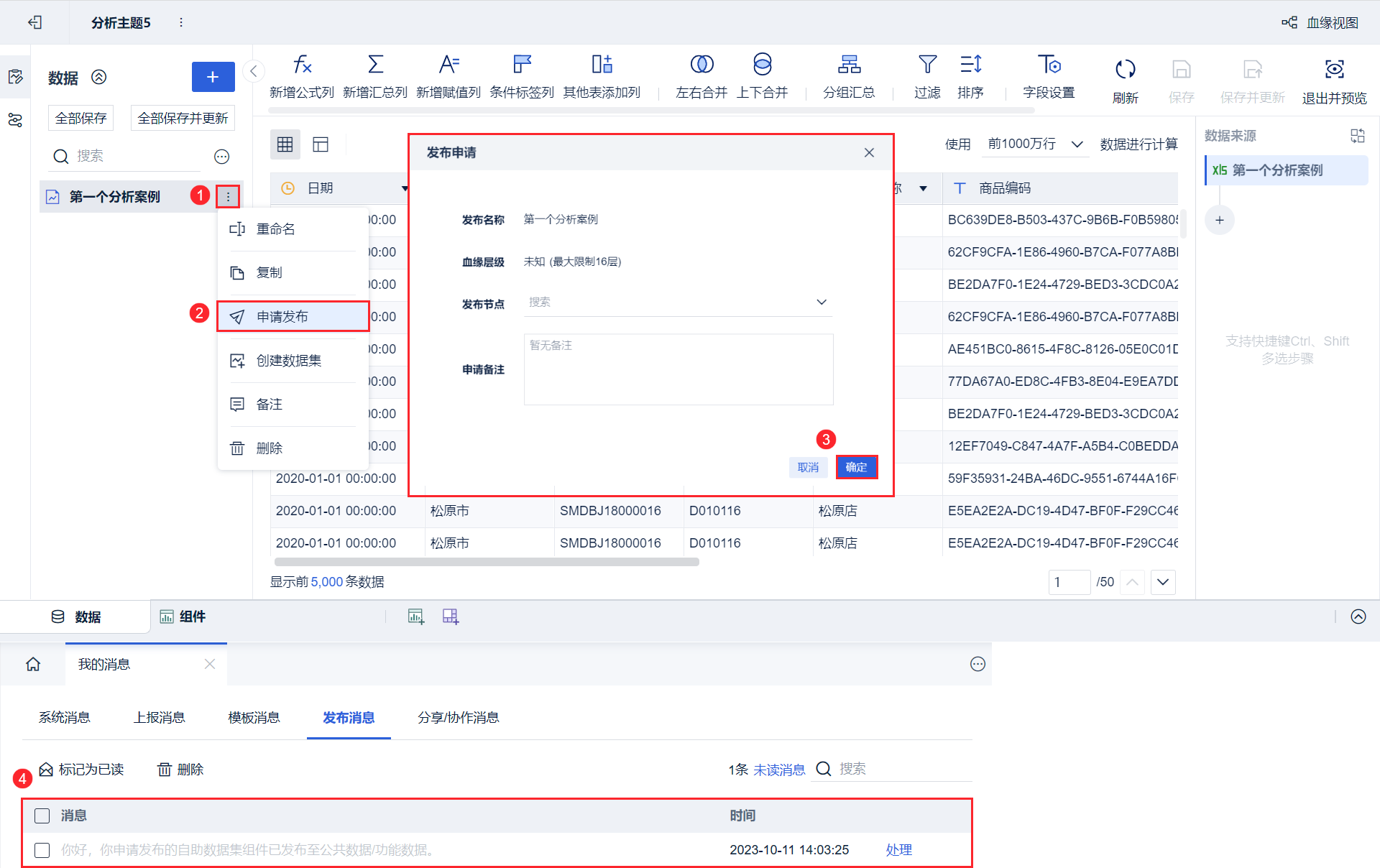Check the message header select-all checkbox
The image size is (1380, 868).
tap(42, 816)
